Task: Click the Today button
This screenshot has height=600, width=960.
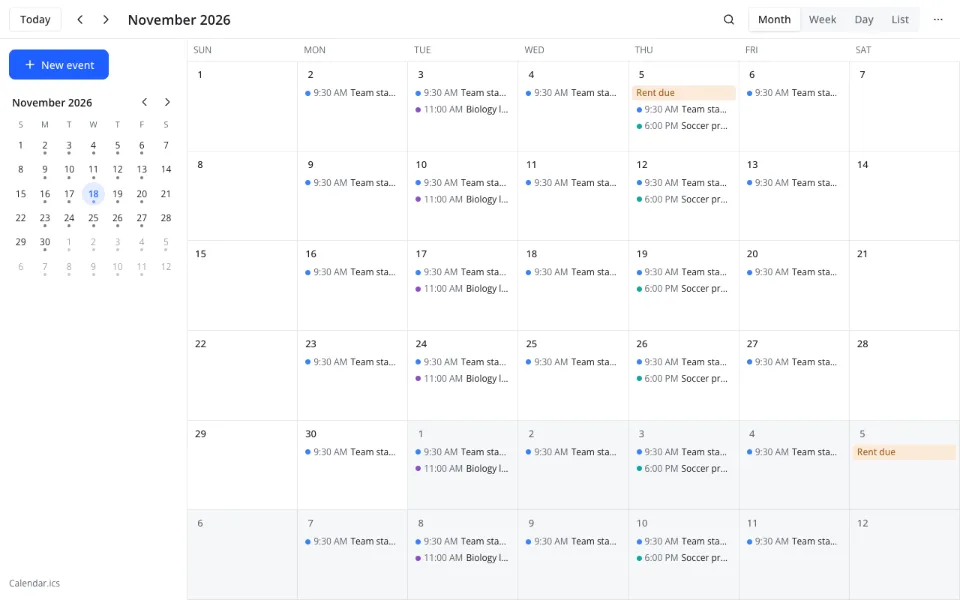Action: point(35,20)
